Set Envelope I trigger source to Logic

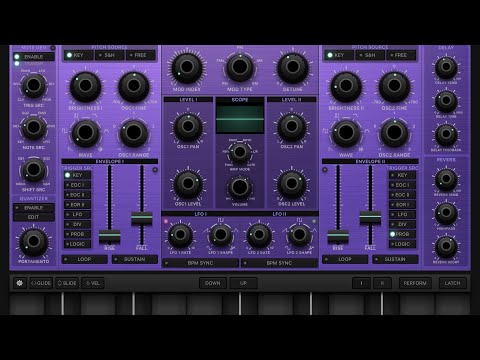tap(77, 244)
